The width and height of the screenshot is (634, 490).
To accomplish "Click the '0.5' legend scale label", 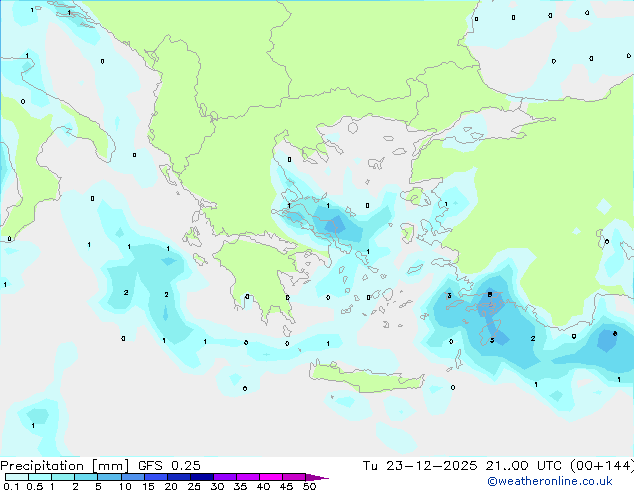I will pos(35,486).
